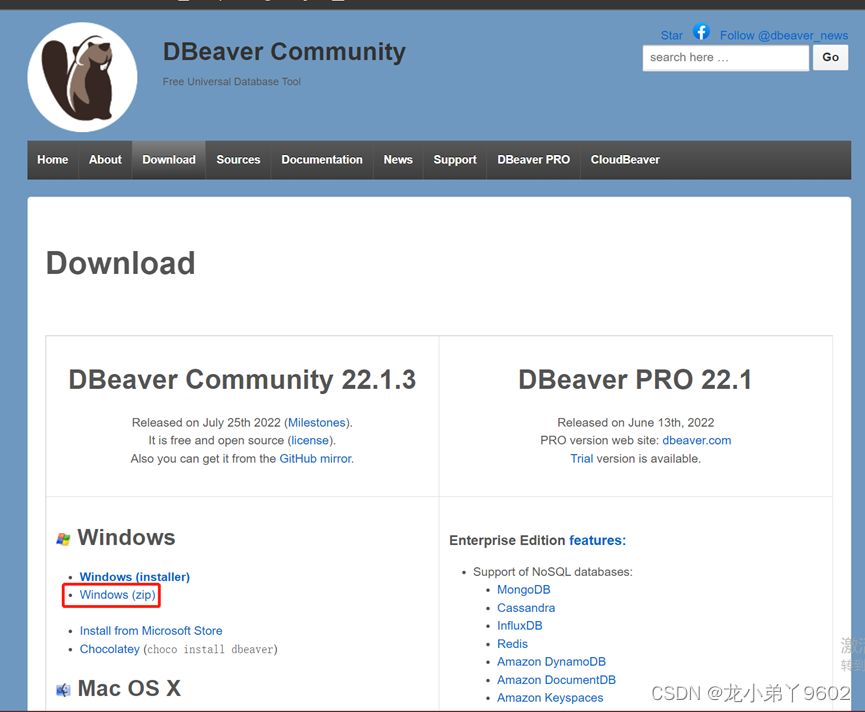Screen dimensions: 865x712
Task: Follow @dbeaver_news link
Action: tap(784, 36)
